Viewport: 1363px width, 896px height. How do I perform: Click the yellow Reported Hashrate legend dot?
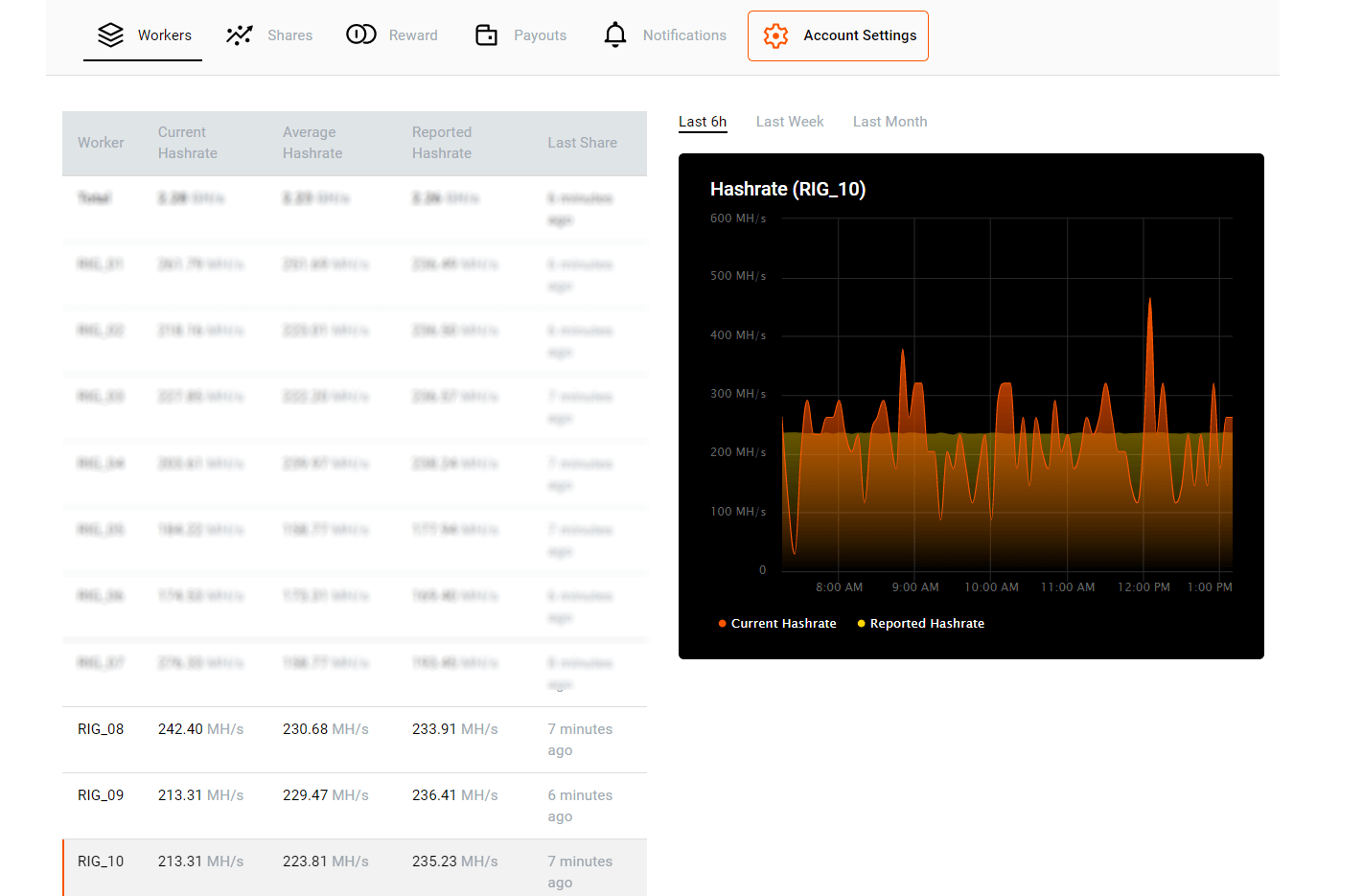click(861, 623)
